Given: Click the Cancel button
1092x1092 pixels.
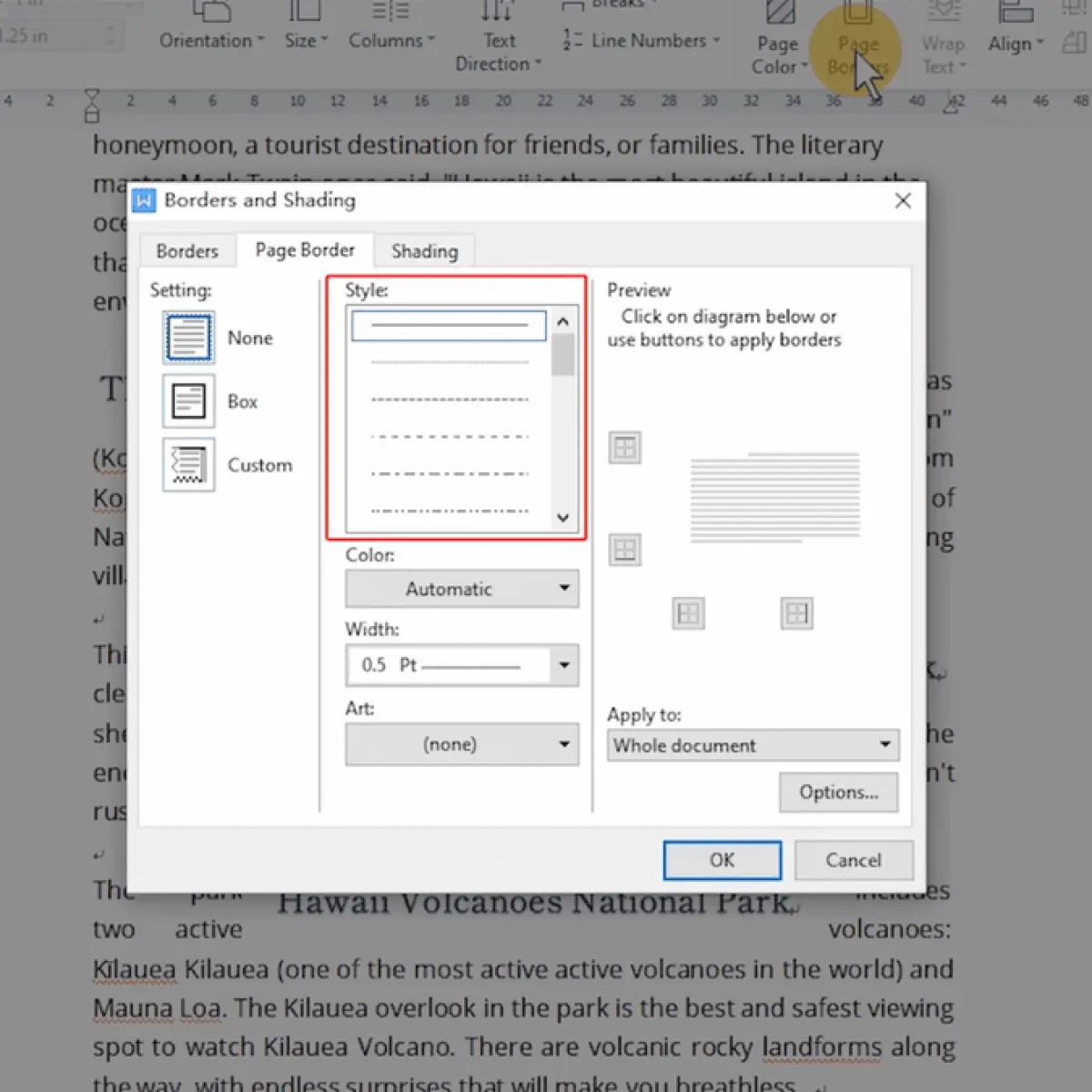Looking at the screenshot, I should coord(854,860).
